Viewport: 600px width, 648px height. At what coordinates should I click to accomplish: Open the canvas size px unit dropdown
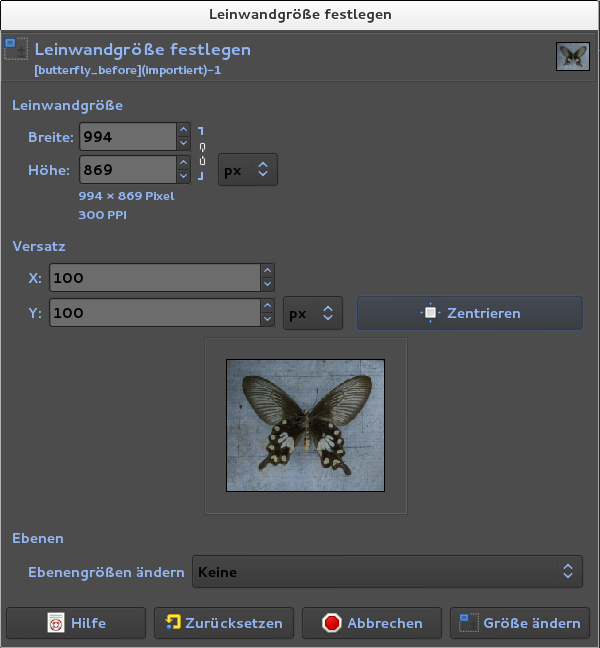tap(248, 170)
